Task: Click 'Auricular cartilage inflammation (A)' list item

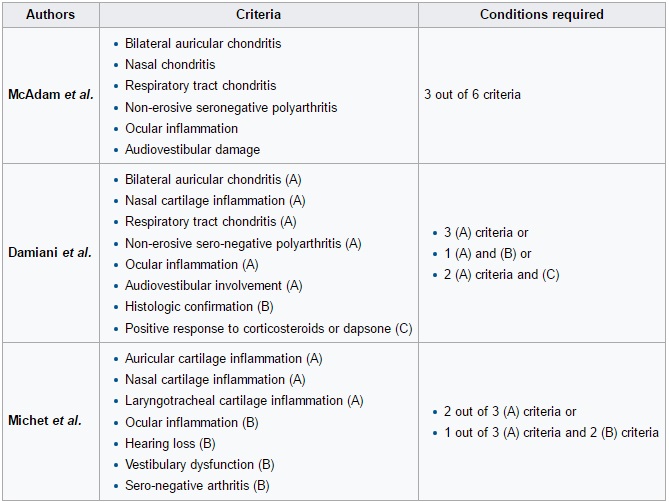Action: click(223, 358)
